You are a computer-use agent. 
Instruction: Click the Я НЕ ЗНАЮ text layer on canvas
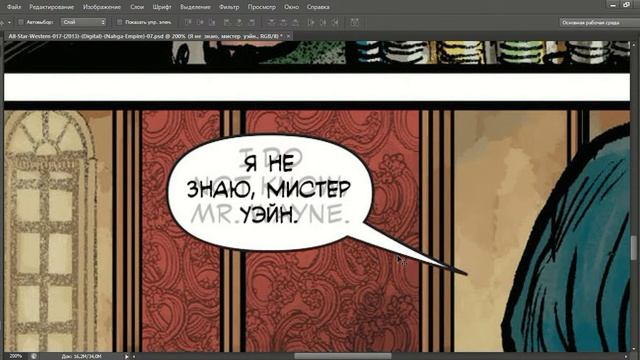click(269, 189)
